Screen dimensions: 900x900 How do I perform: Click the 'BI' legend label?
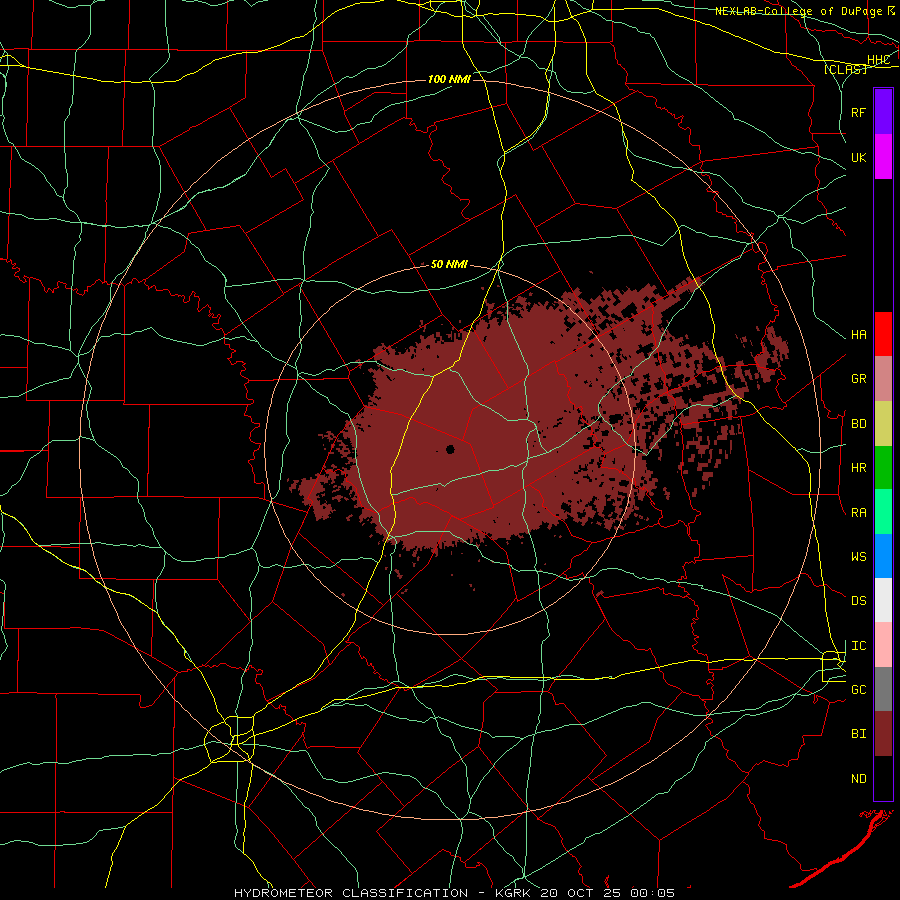[859, 734]
